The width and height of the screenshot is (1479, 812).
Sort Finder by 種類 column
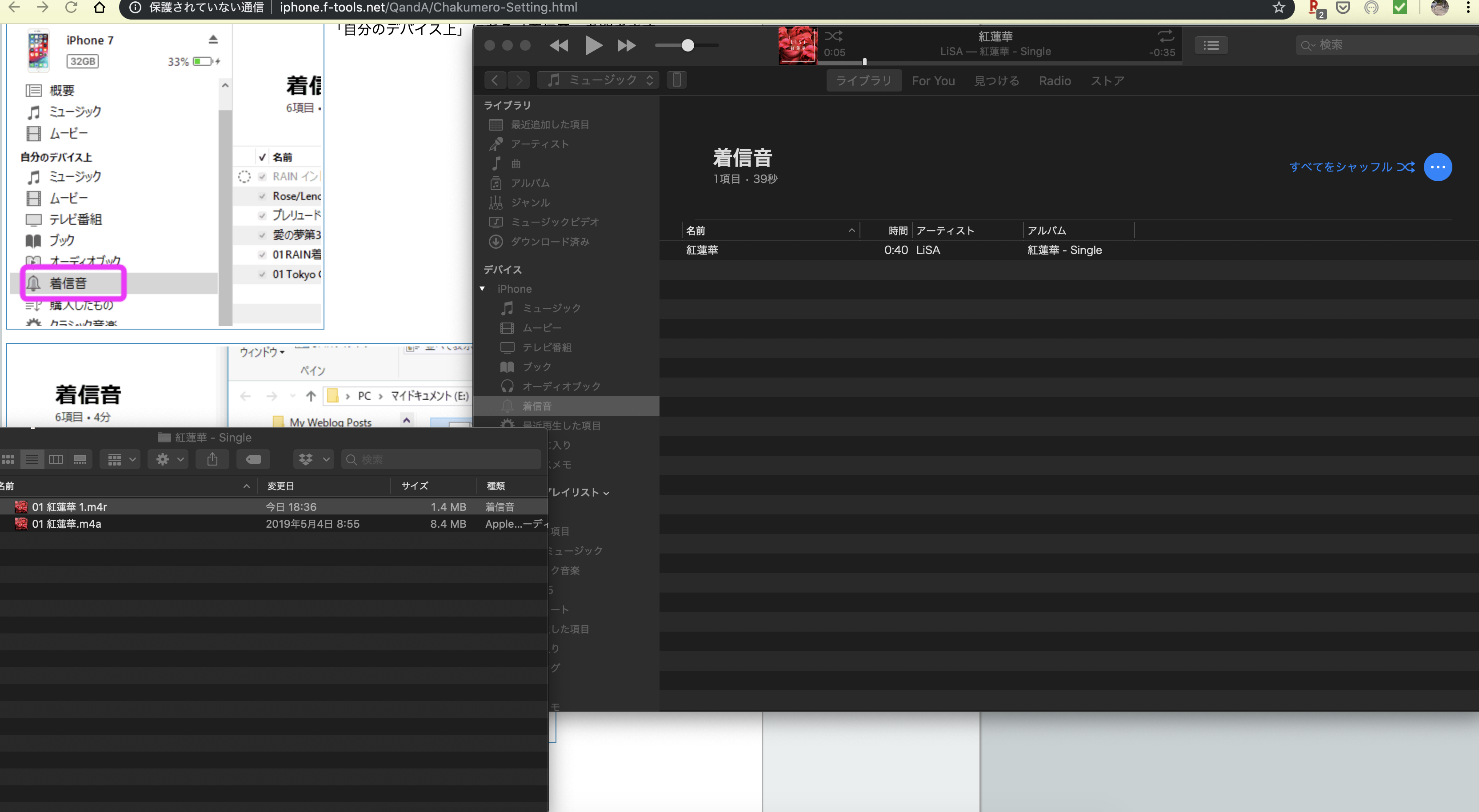click(x=512, y=486)
